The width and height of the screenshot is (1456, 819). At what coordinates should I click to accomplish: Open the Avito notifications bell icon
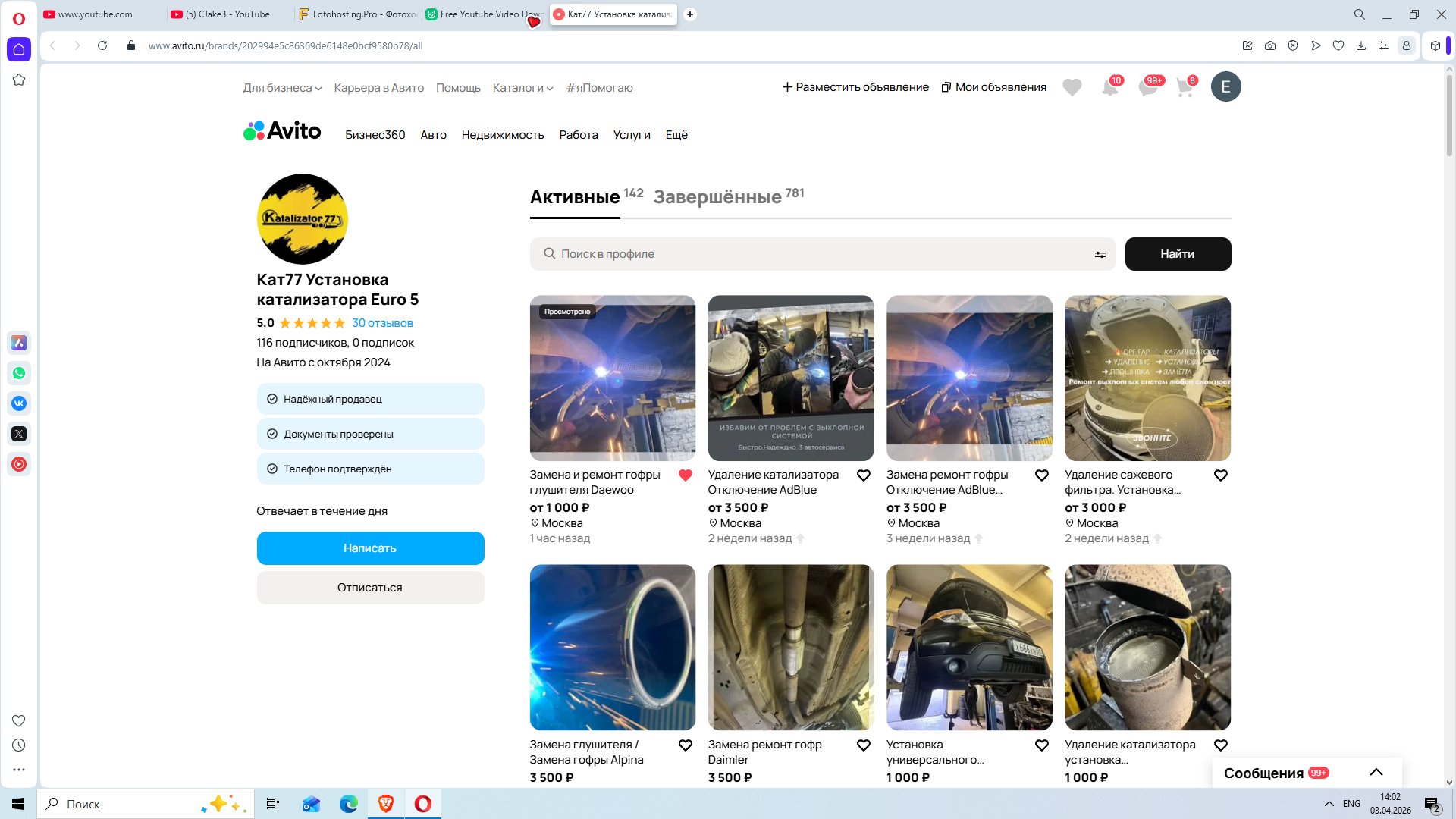pyautogui.click(x=1109, y=88)
